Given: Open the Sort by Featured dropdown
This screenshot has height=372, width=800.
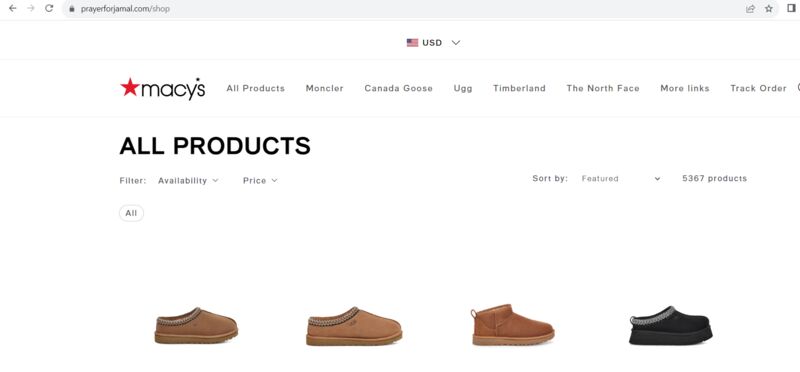Looking at the screenshot, I should 621,179.
